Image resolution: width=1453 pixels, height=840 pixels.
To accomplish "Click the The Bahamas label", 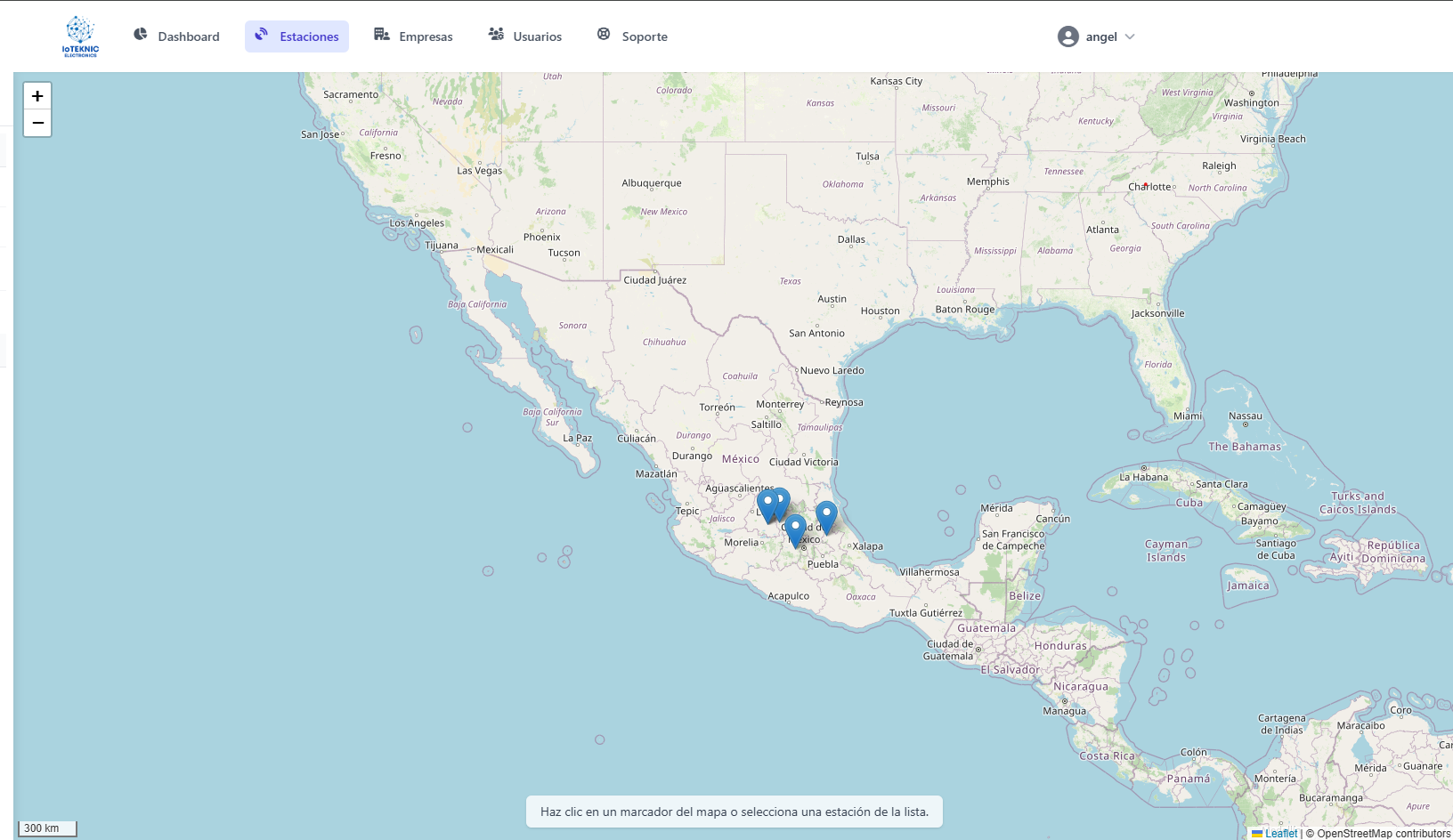I will coord(1245,447).
